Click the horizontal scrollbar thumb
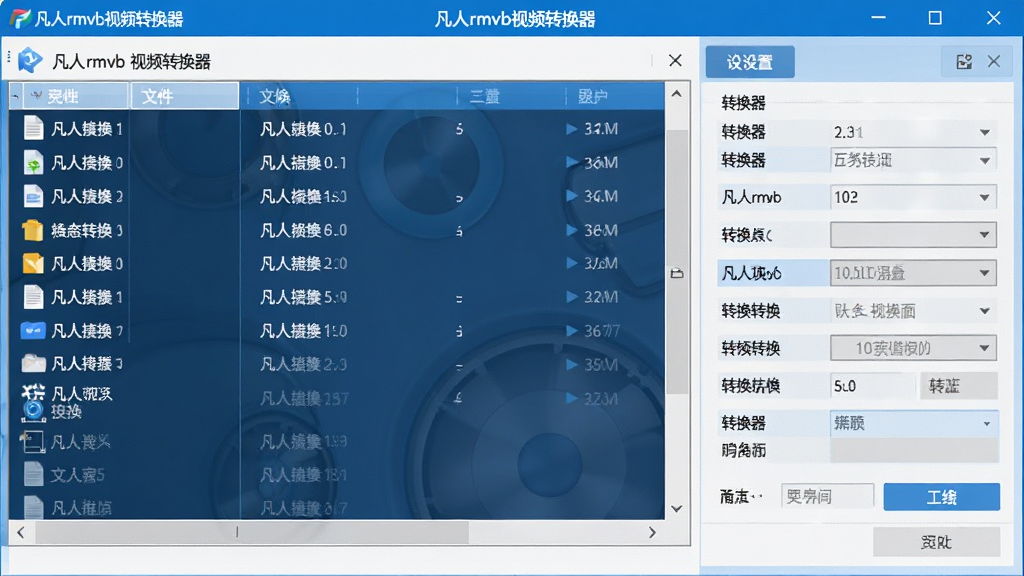This screenshot has width=1024, height=576. [x=251, y=532]
